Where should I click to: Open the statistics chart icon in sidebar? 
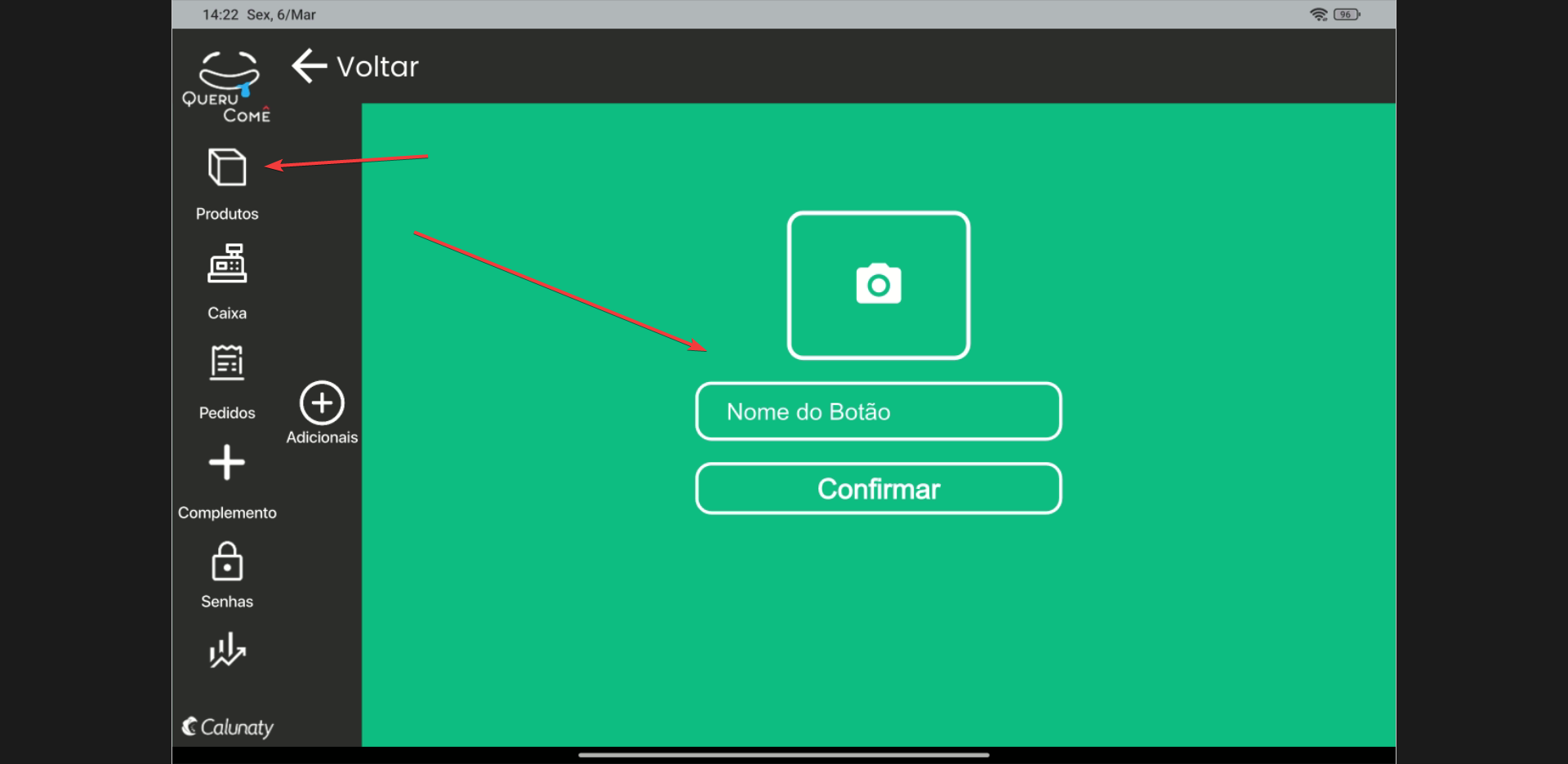pos(227,651)
